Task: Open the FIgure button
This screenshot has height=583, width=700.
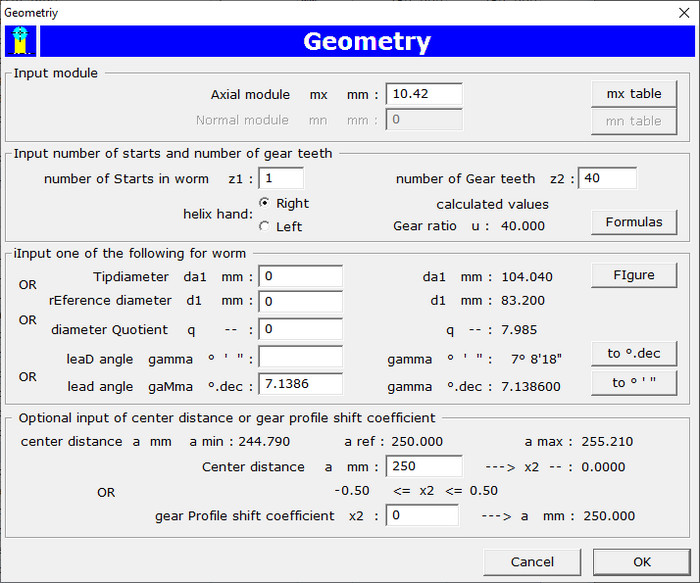Action: (x=633, y=274)
